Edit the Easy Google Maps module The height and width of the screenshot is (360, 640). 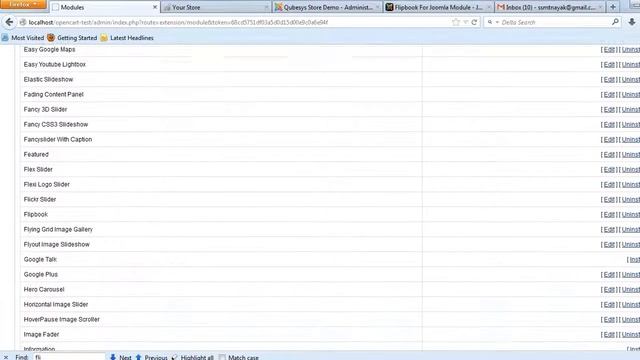coord(609,49)
